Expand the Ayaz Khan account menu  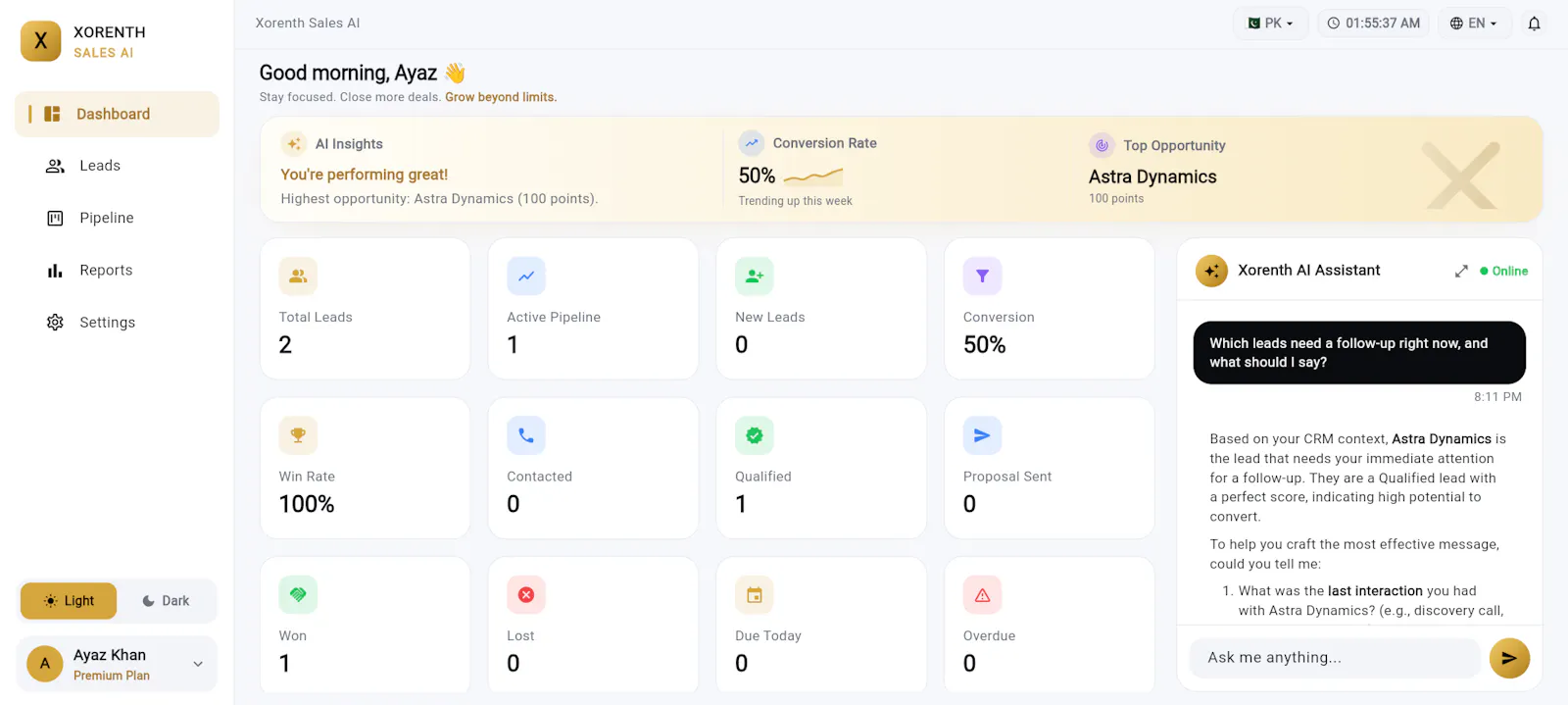(198, 664)
